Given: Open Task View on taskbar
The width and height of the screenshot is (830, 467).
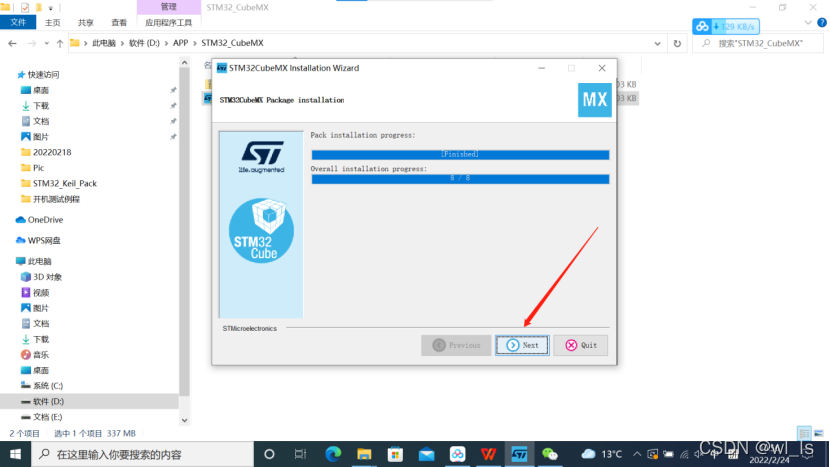Looking at the screenshot, I should pos(300,454).
